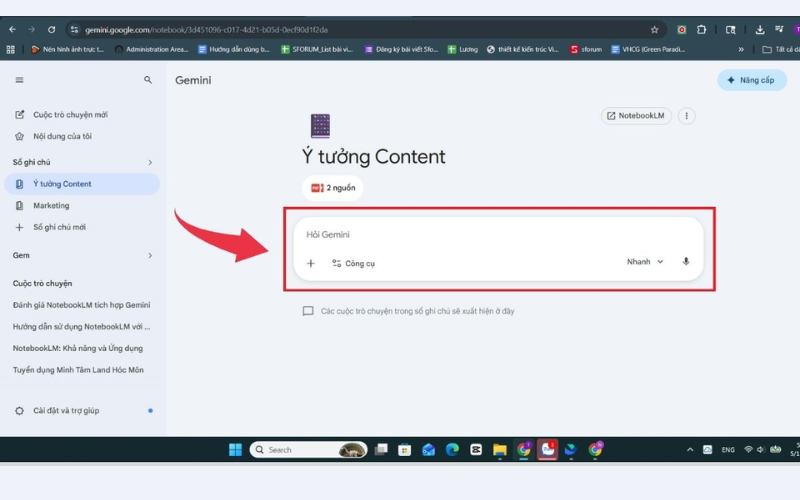Open the Công cụ tools menu

(x=353, y=263)
